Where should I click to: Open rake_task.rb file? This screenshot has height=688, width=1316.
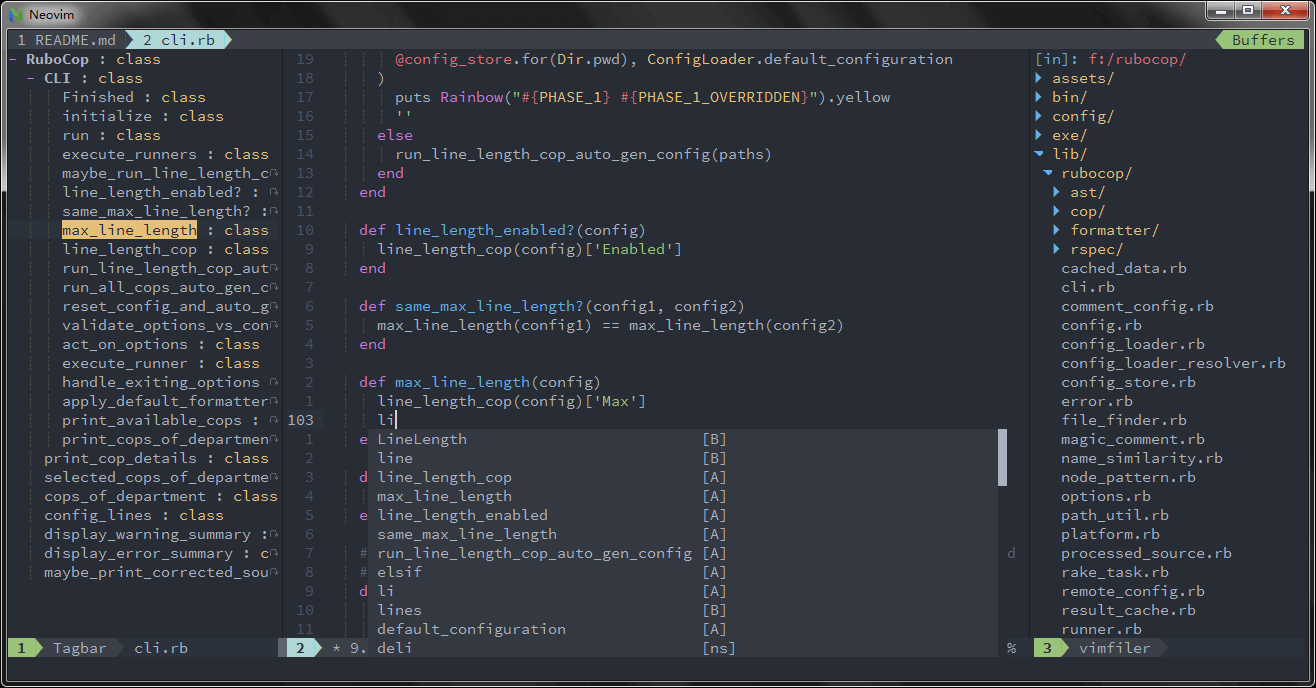tap(1115, 572)
